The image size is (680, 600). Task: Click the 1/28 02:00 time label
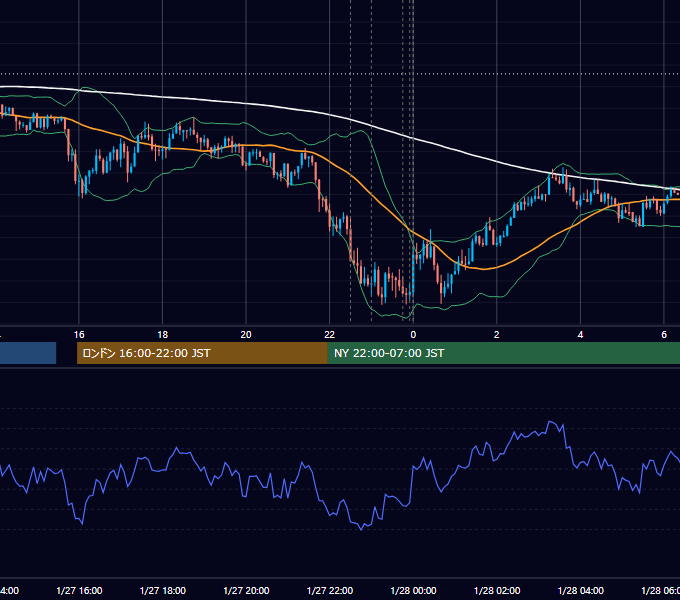497,591
